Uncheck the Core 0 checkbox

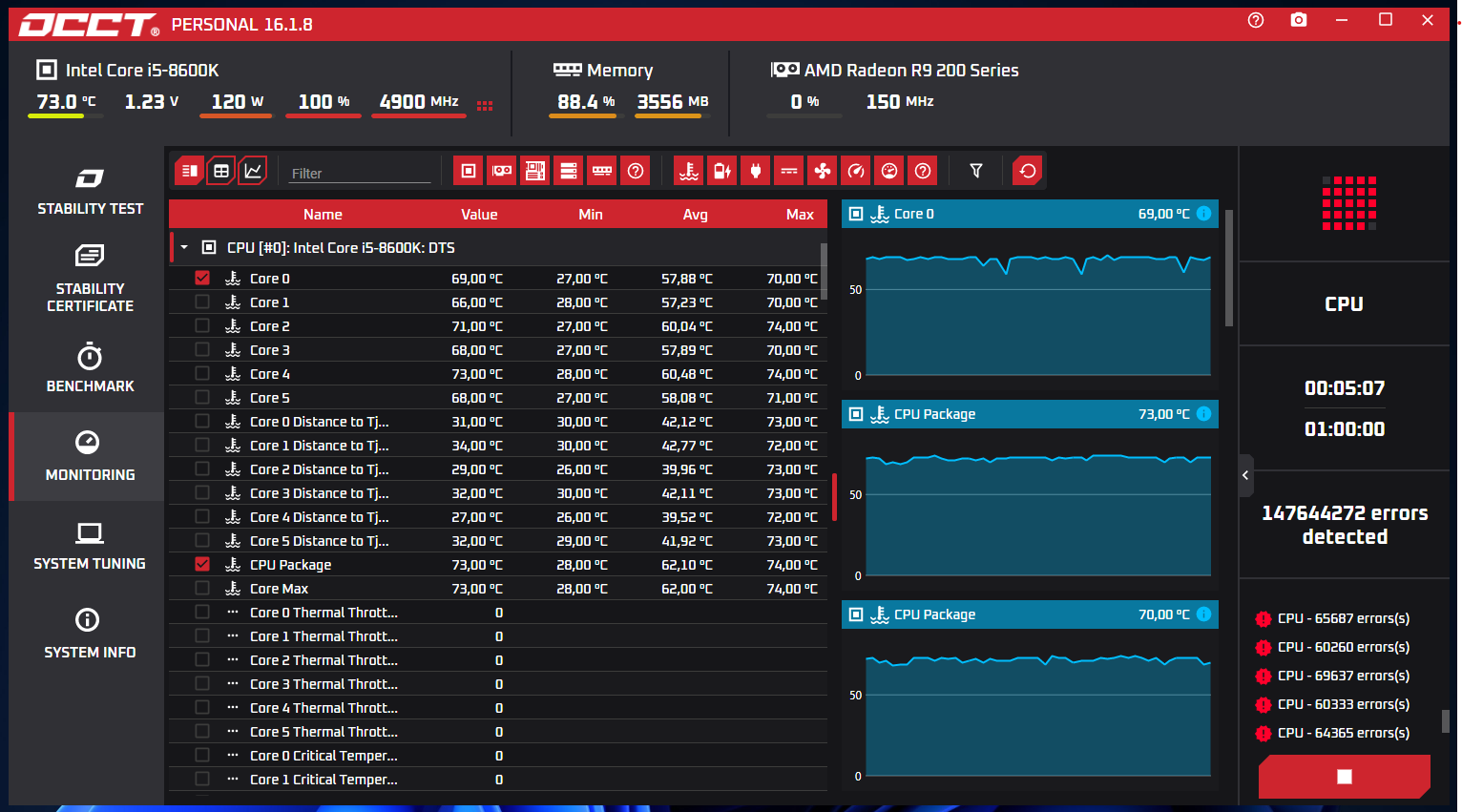[201, 278]
